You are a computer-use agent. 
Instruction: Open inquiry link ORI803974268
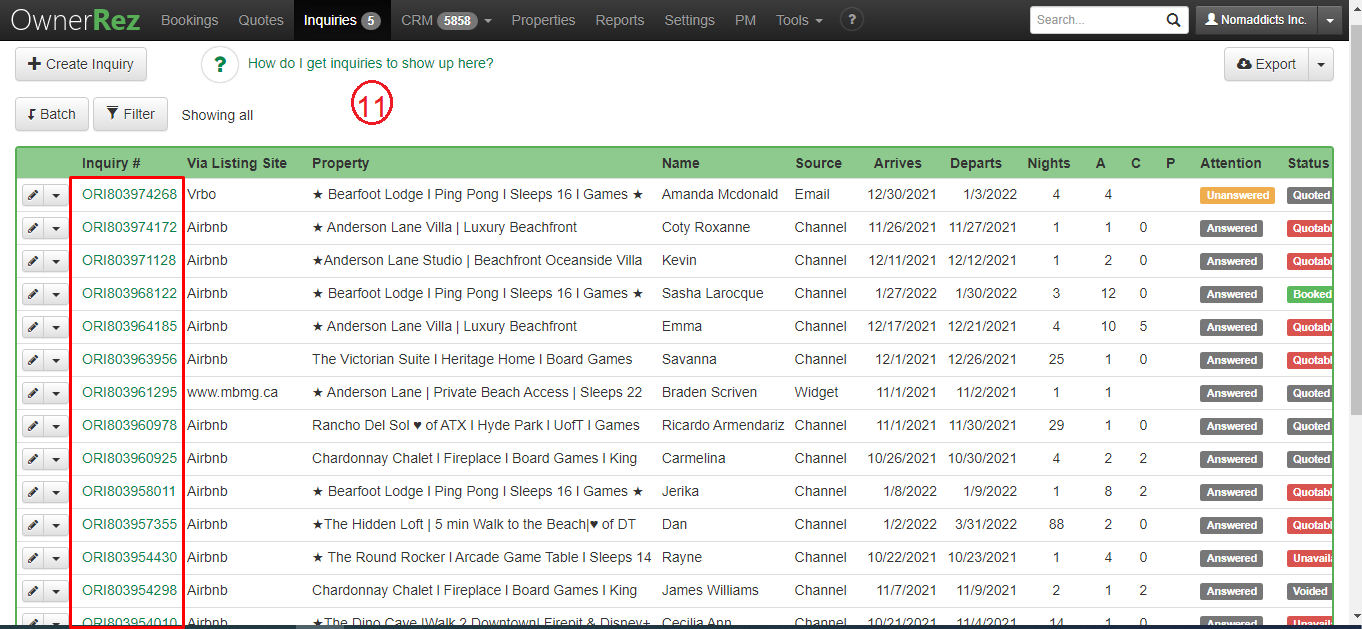pos(129,195)
